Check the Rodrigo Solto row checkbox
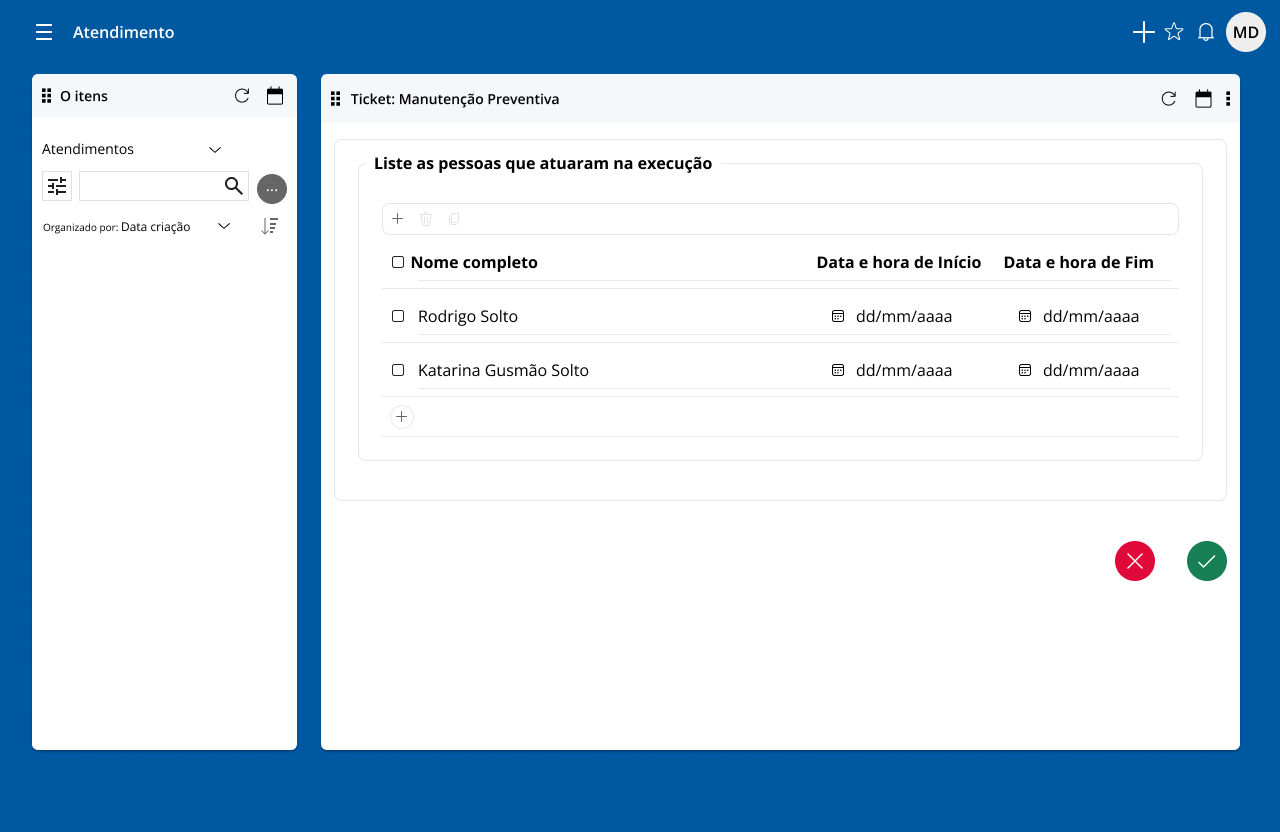 click(398, 316)
